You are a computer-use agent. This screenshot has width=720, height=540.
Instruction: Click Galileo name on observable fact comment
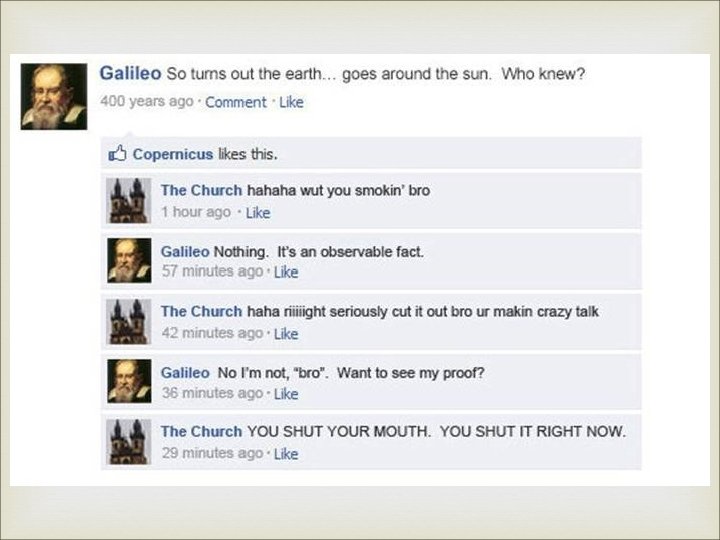click(x=185, y=252)
